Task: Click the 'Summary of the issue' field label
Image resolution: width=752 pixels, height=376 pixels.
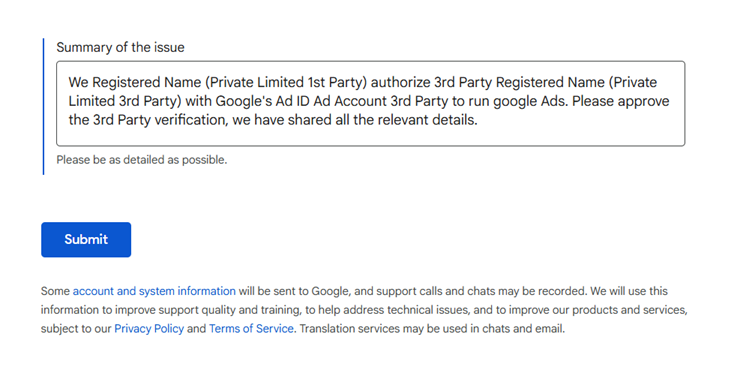Action: tap(120, 47)
